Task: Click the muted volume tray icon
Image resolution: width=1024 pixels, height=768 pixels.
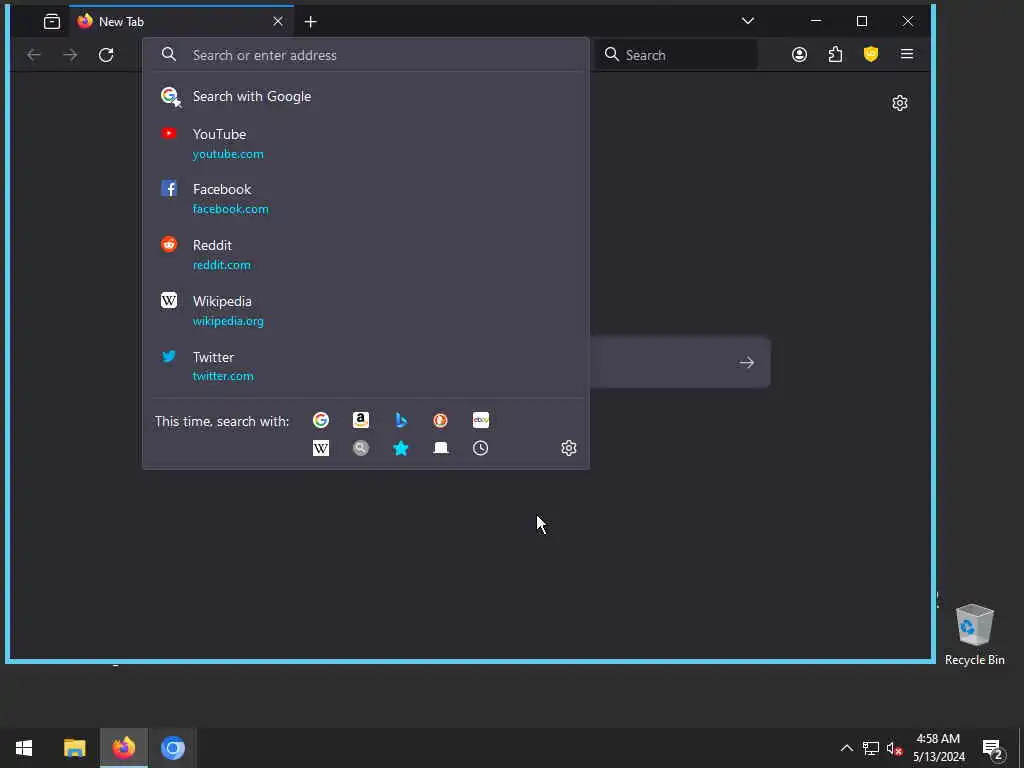Action: click(894, 748)
